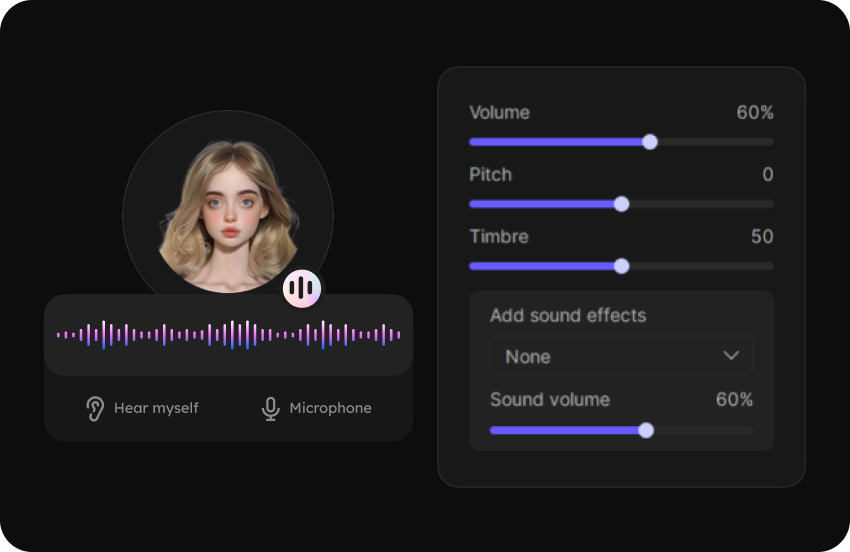This screenshot has height=552, width=850.
Task: Click the Add sound effects label
Action: [x=568, y=316]
